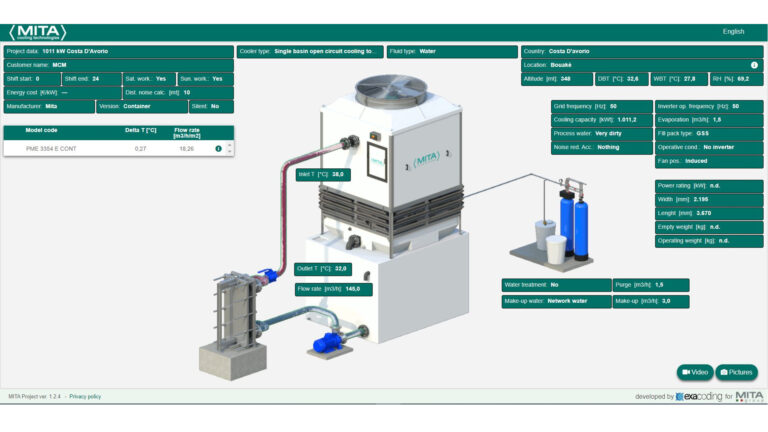Viewport: 768px width, 432px height.
Task: Click the Cooling capacity 1.011,2 field
Action: (x=601, y=120)
